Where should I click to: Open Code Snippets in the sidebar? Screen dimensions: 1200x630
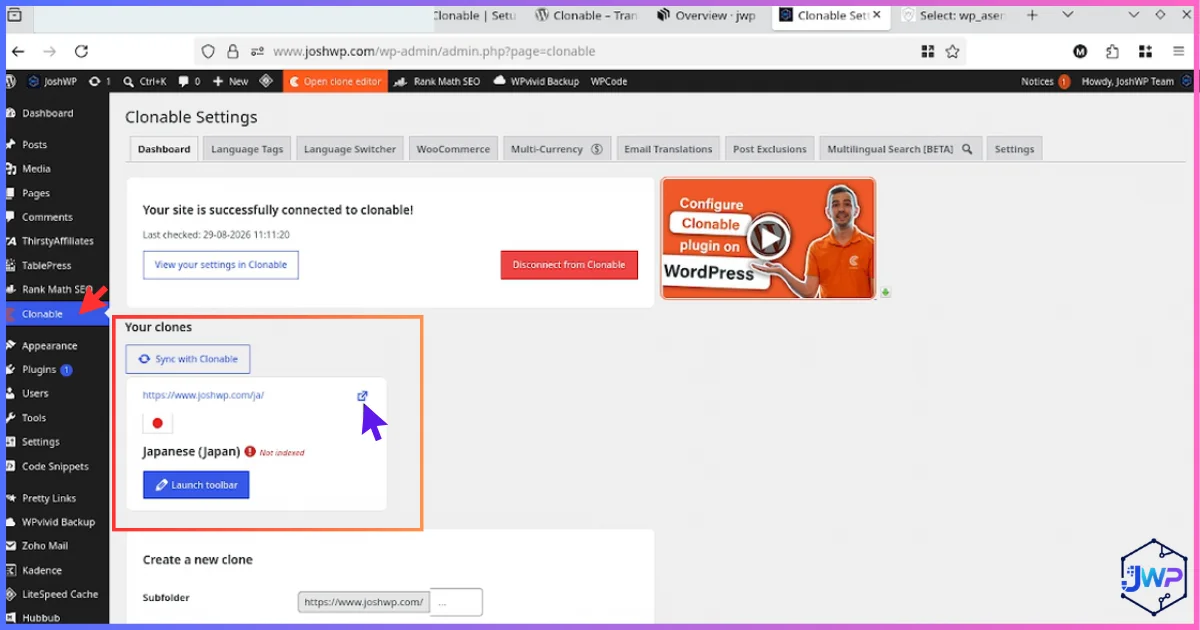click(x=55, y=467)
